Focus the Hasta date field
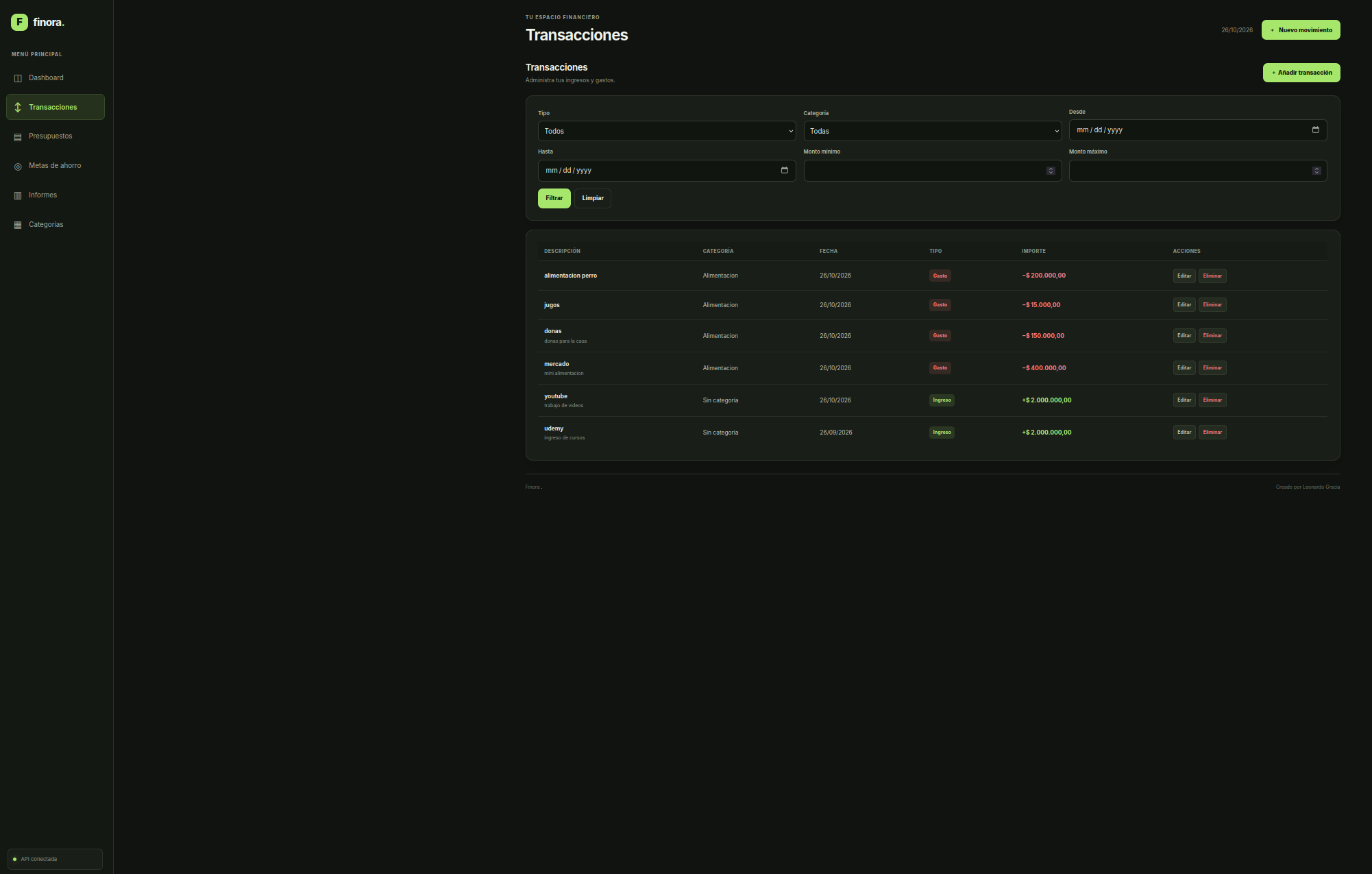1372x874 pixels. 667,171
